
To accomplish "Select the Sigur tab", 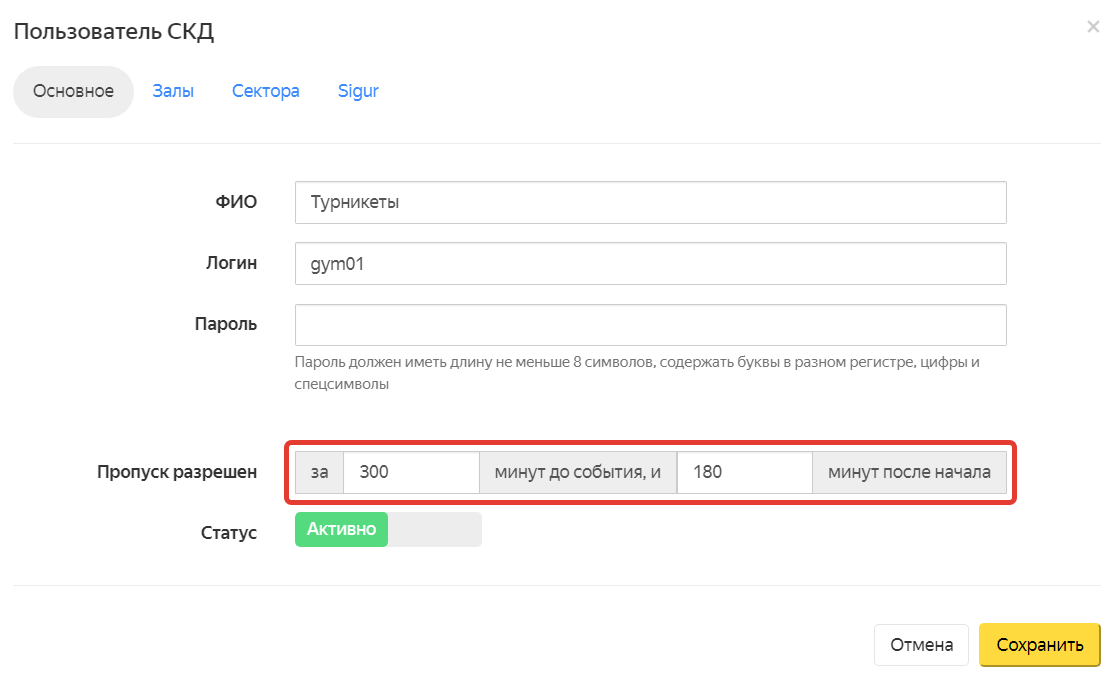I will (358, 92).
